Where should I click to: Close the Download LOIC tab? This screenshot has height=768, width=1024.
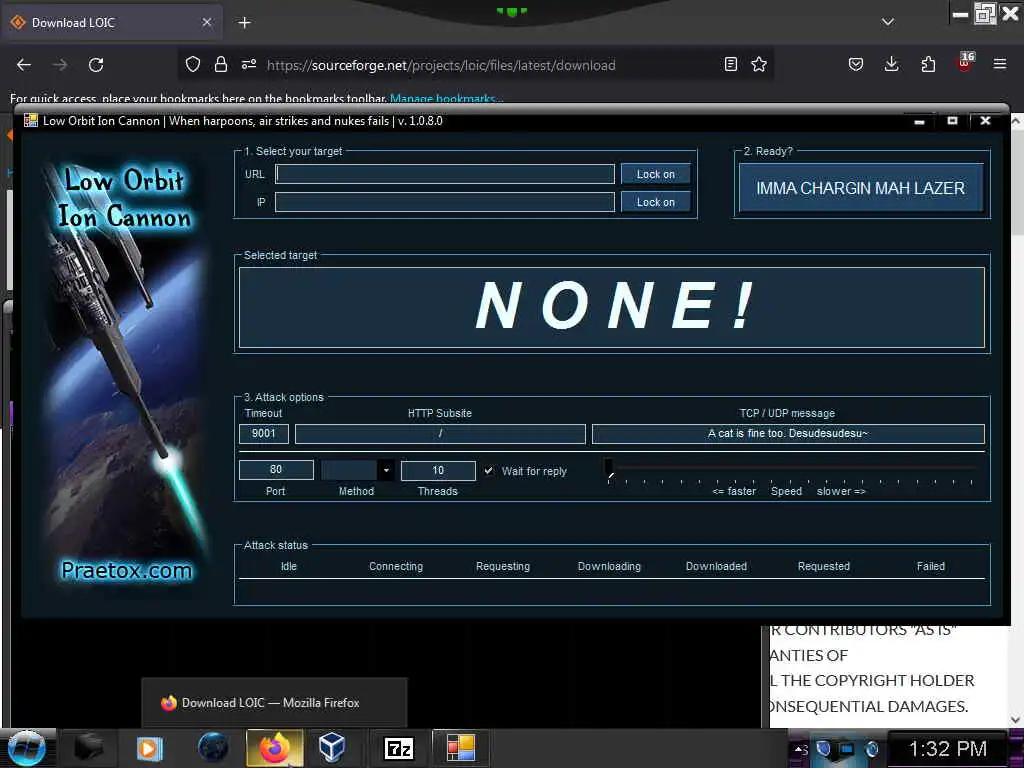point(207,22)
